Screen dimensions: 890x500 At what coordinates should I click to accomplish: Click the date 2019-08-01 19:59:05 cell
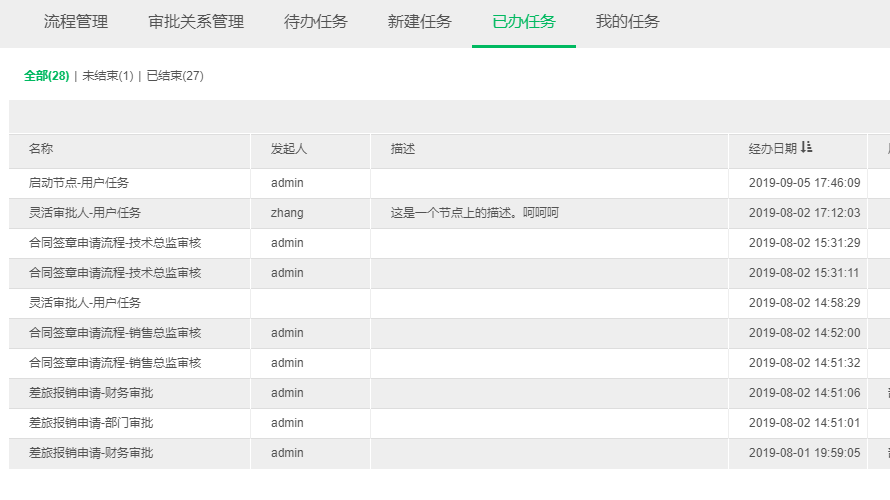(804, 453)
